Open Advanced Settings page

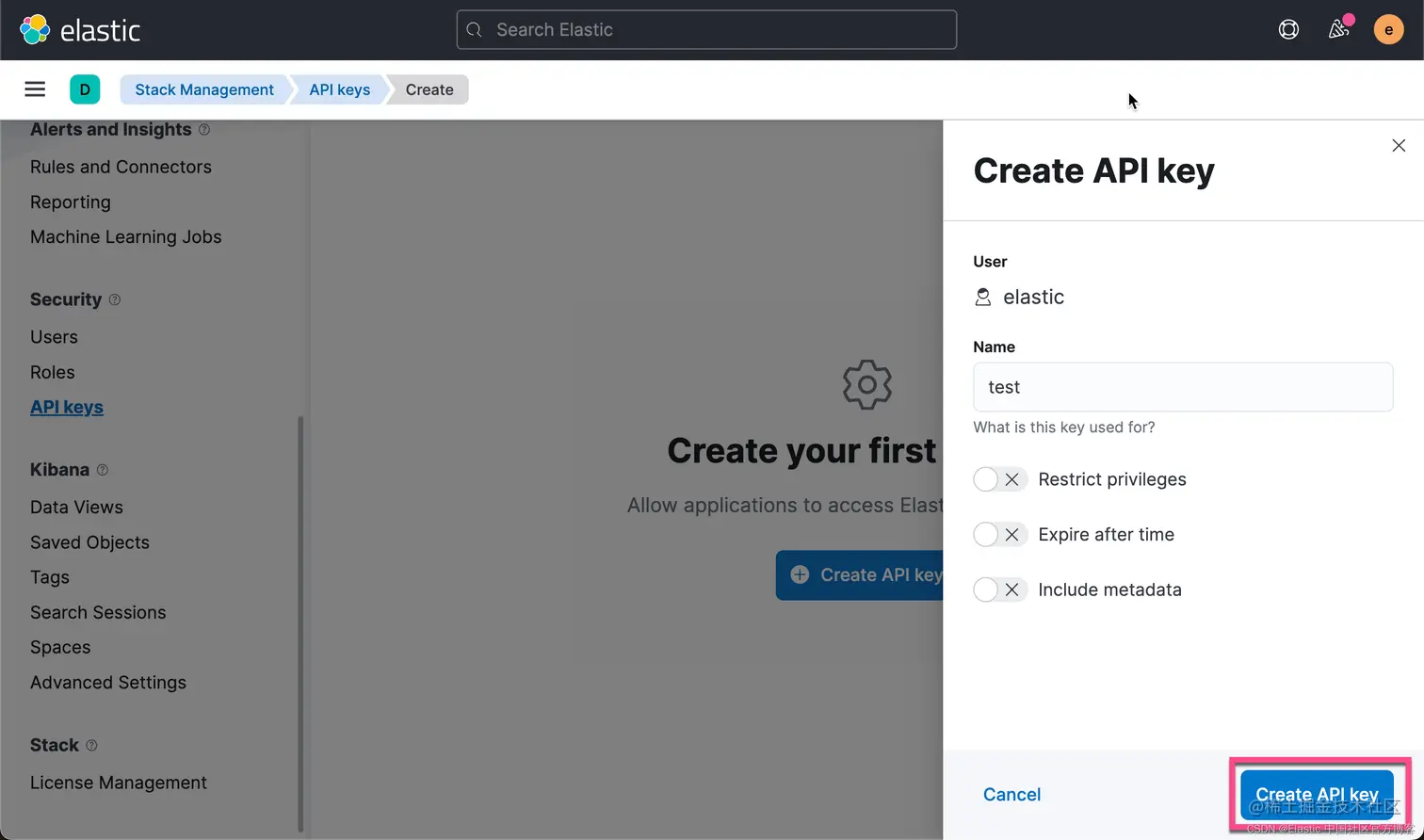click(108, 683)
